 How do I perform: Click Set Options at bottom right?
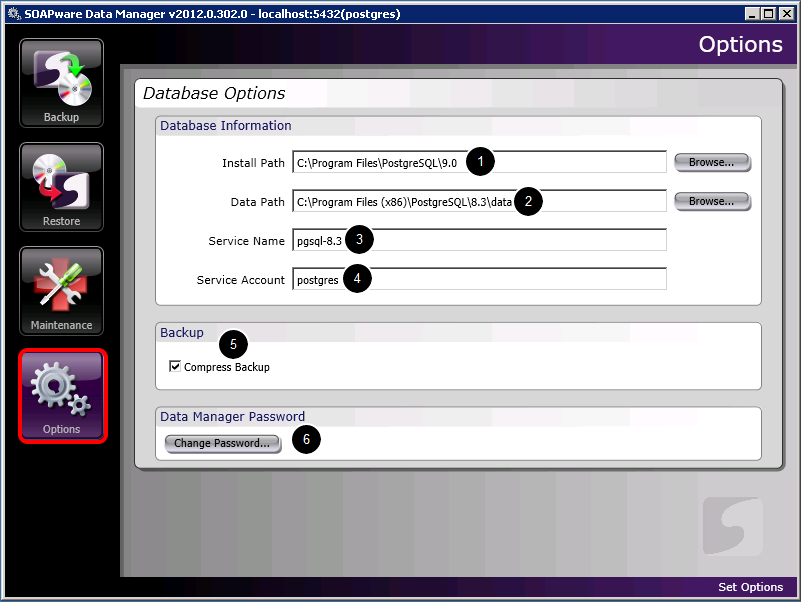pyautogui.click(x=750, y=587)
